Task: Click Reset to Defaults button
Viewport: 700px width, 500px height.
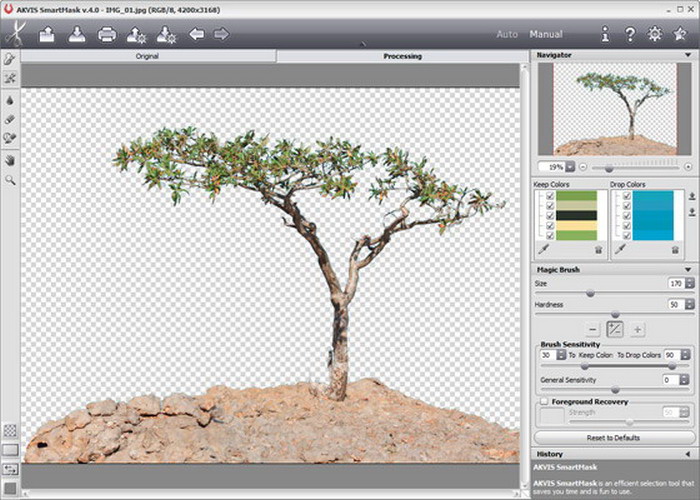Action: tap(613, 438)
